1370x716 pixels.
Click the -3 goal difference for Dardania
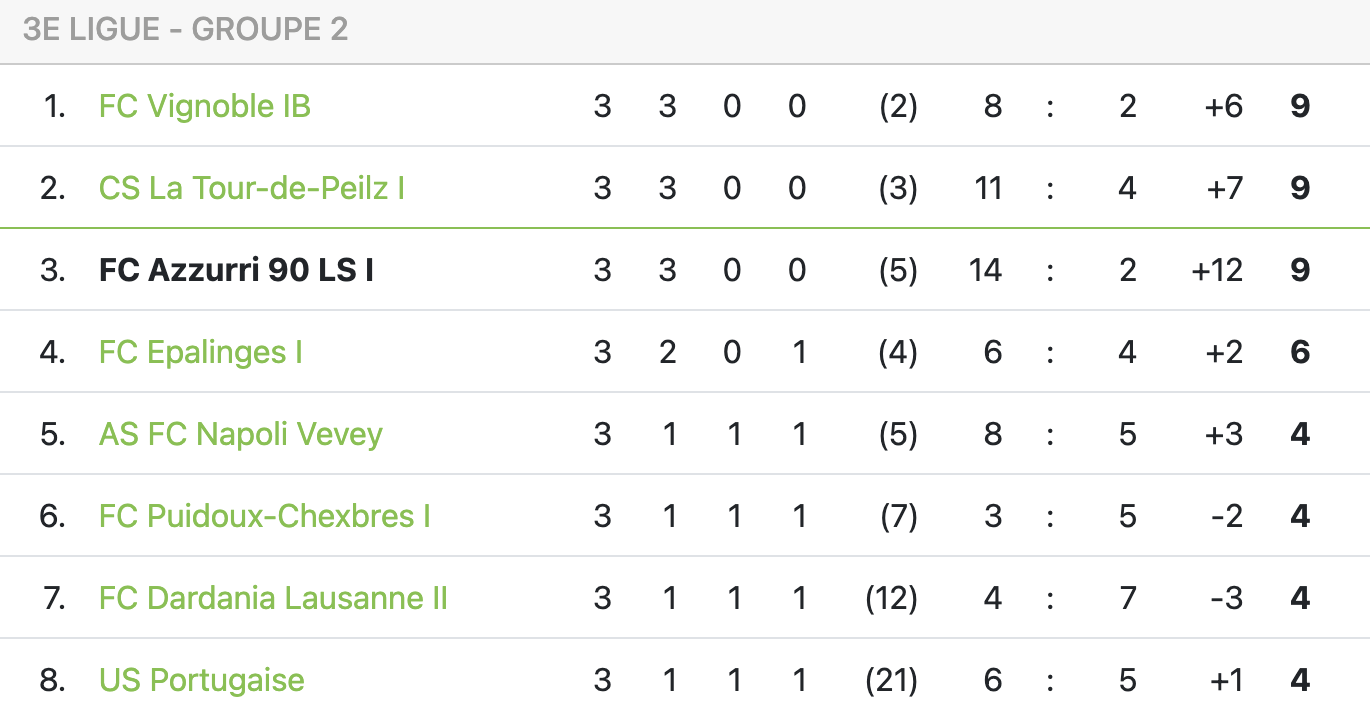(x=1226, y=598)
